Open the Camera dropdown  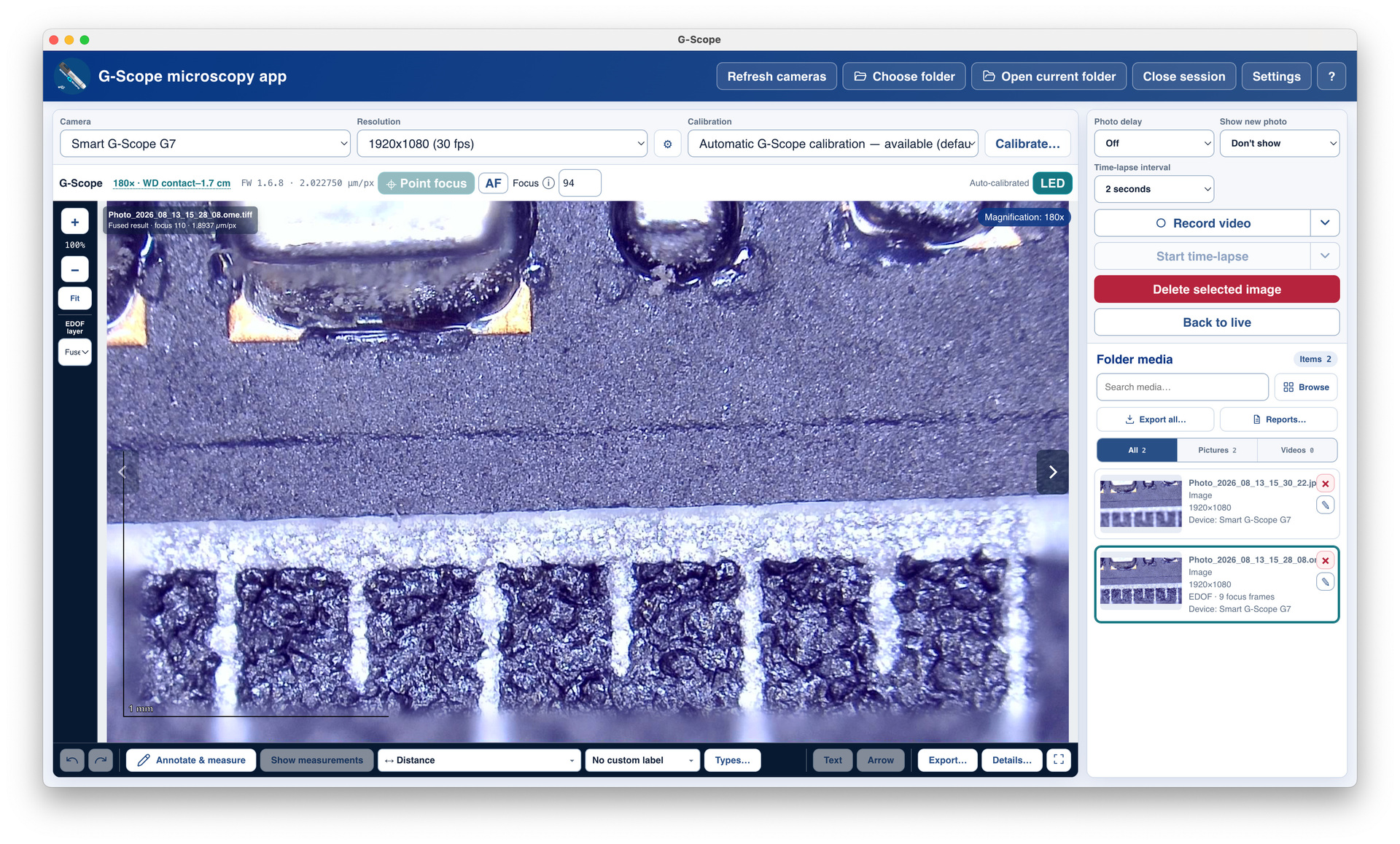(x=205, y=144)
